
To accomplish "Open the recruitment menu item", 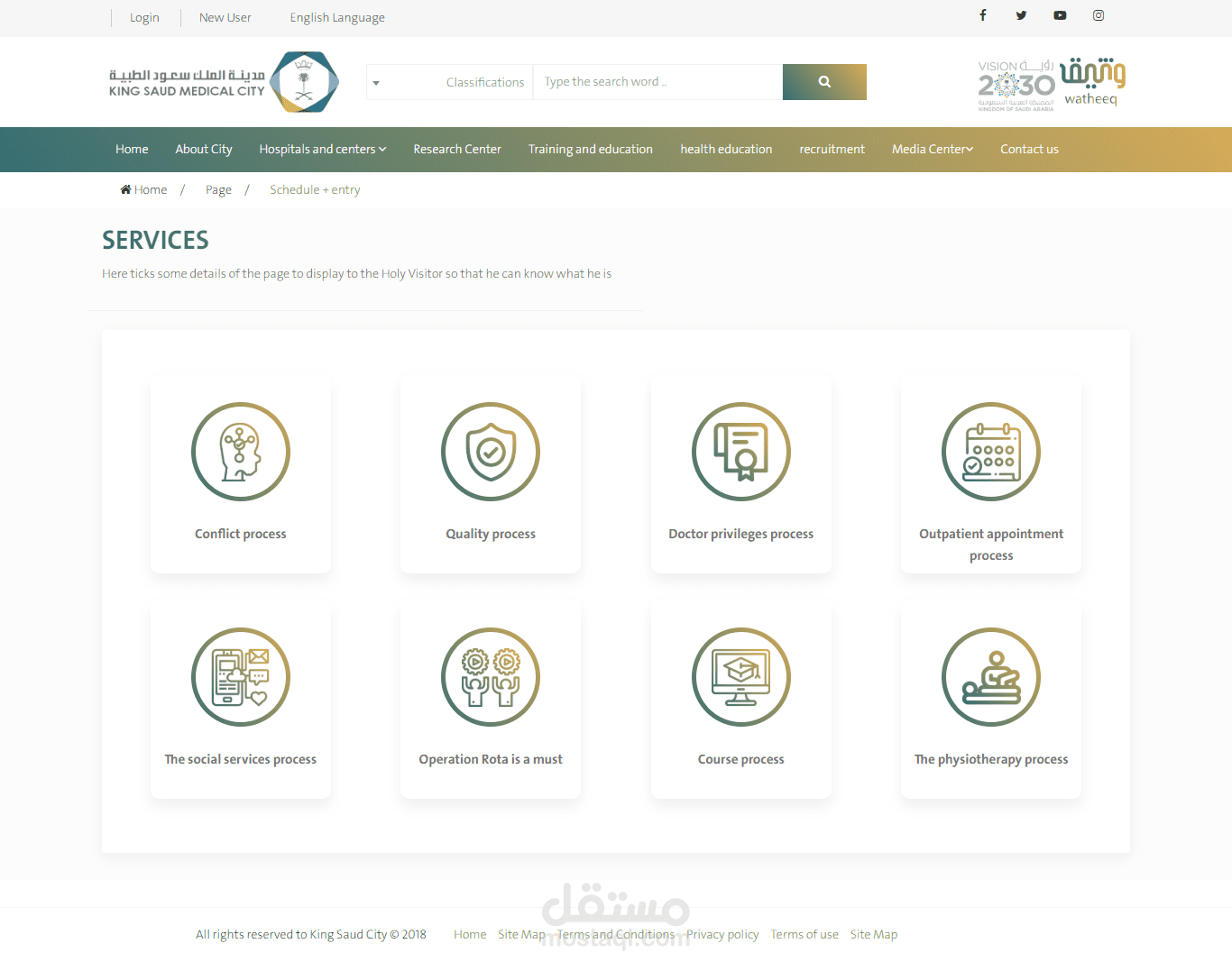I will pos(832,150).
